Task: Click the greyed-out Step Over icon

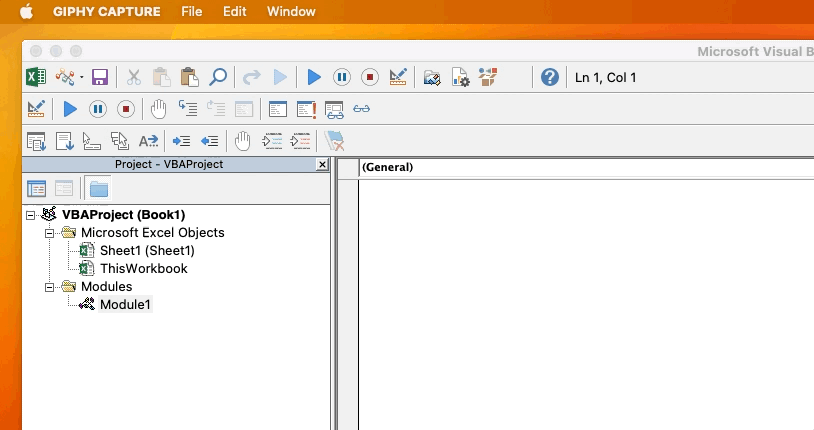Action: click(216, 109)
